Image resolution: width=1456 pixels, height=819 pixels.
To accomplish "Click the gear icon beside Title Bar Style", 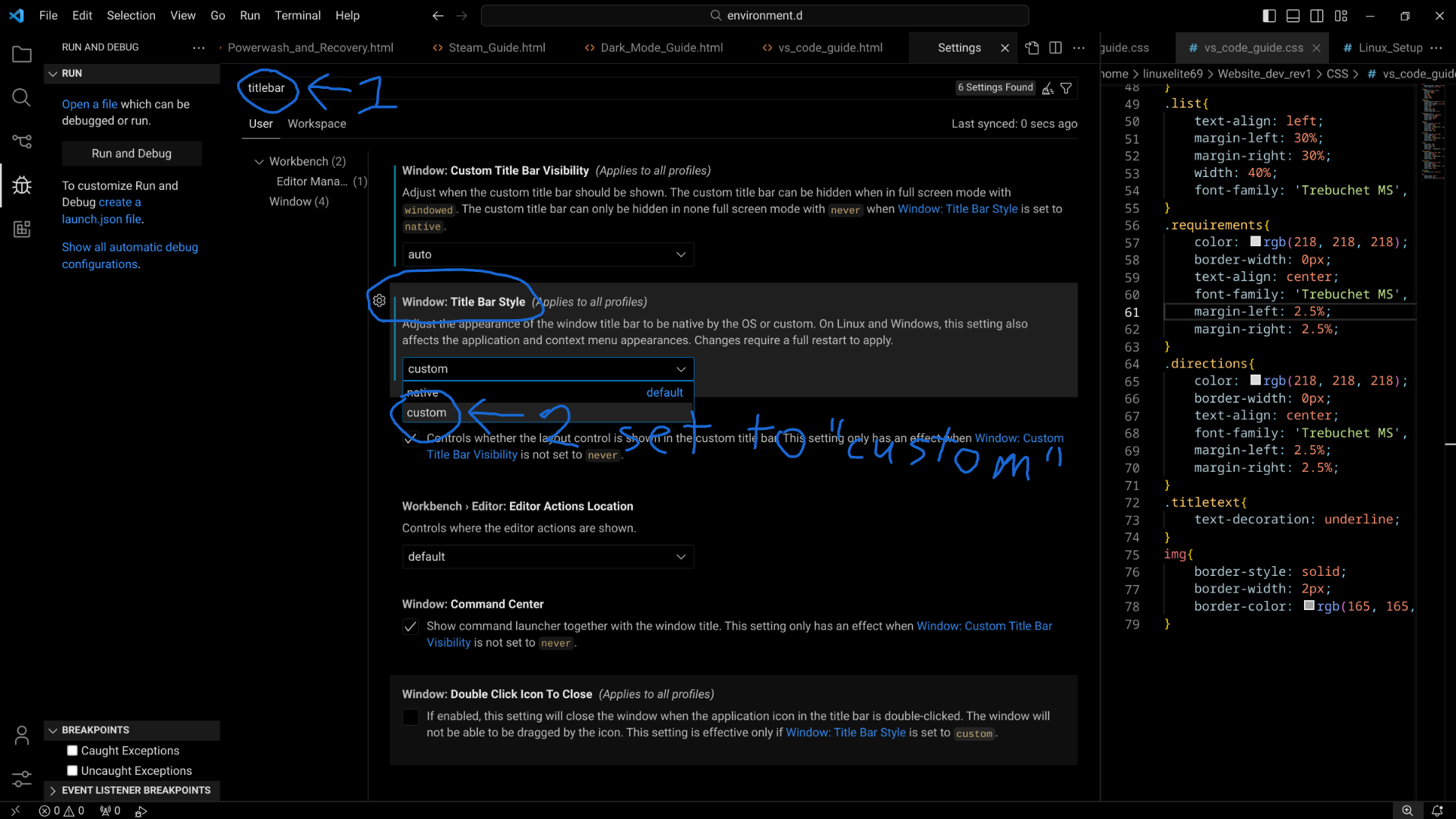I will 379,301.
